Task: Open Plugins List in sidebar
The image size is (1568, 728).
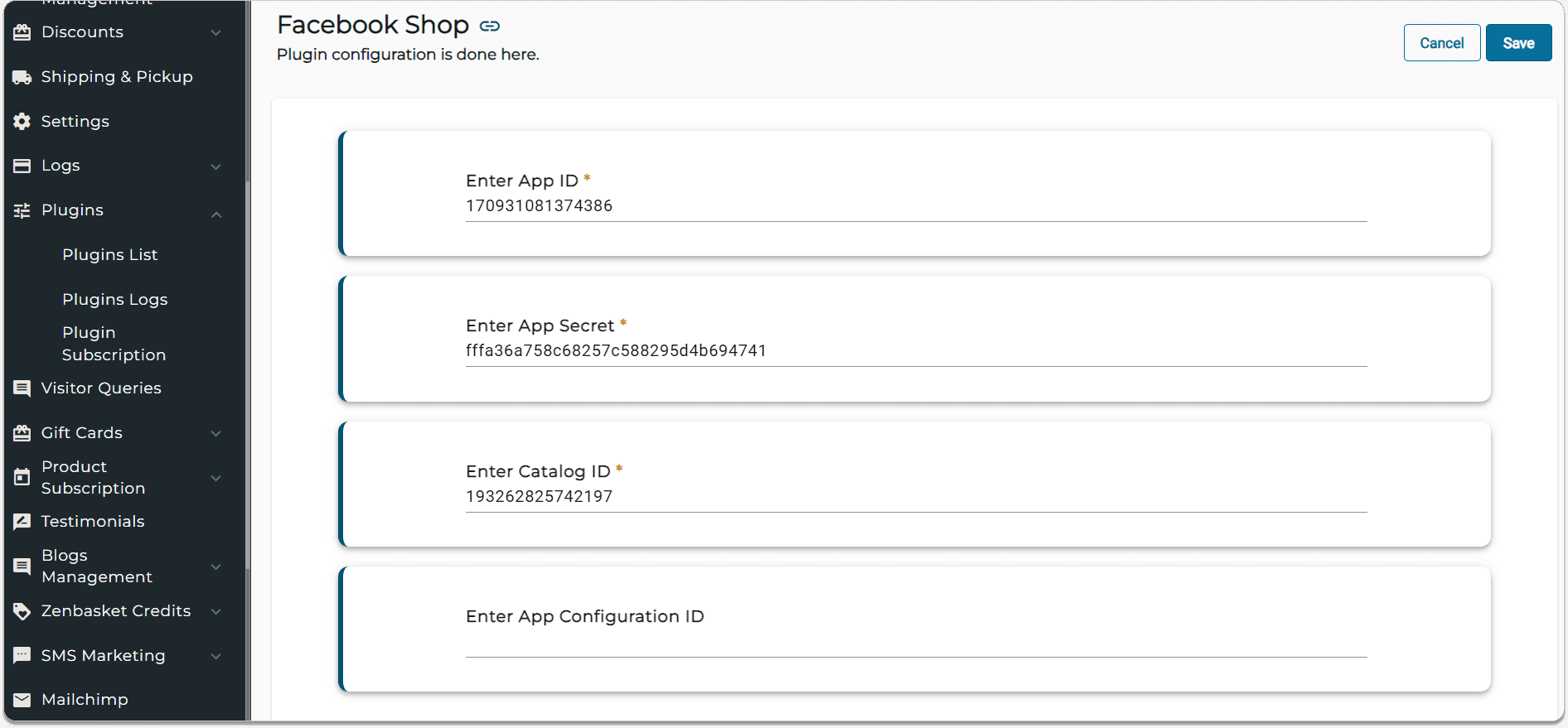Action: coord(109,255)
